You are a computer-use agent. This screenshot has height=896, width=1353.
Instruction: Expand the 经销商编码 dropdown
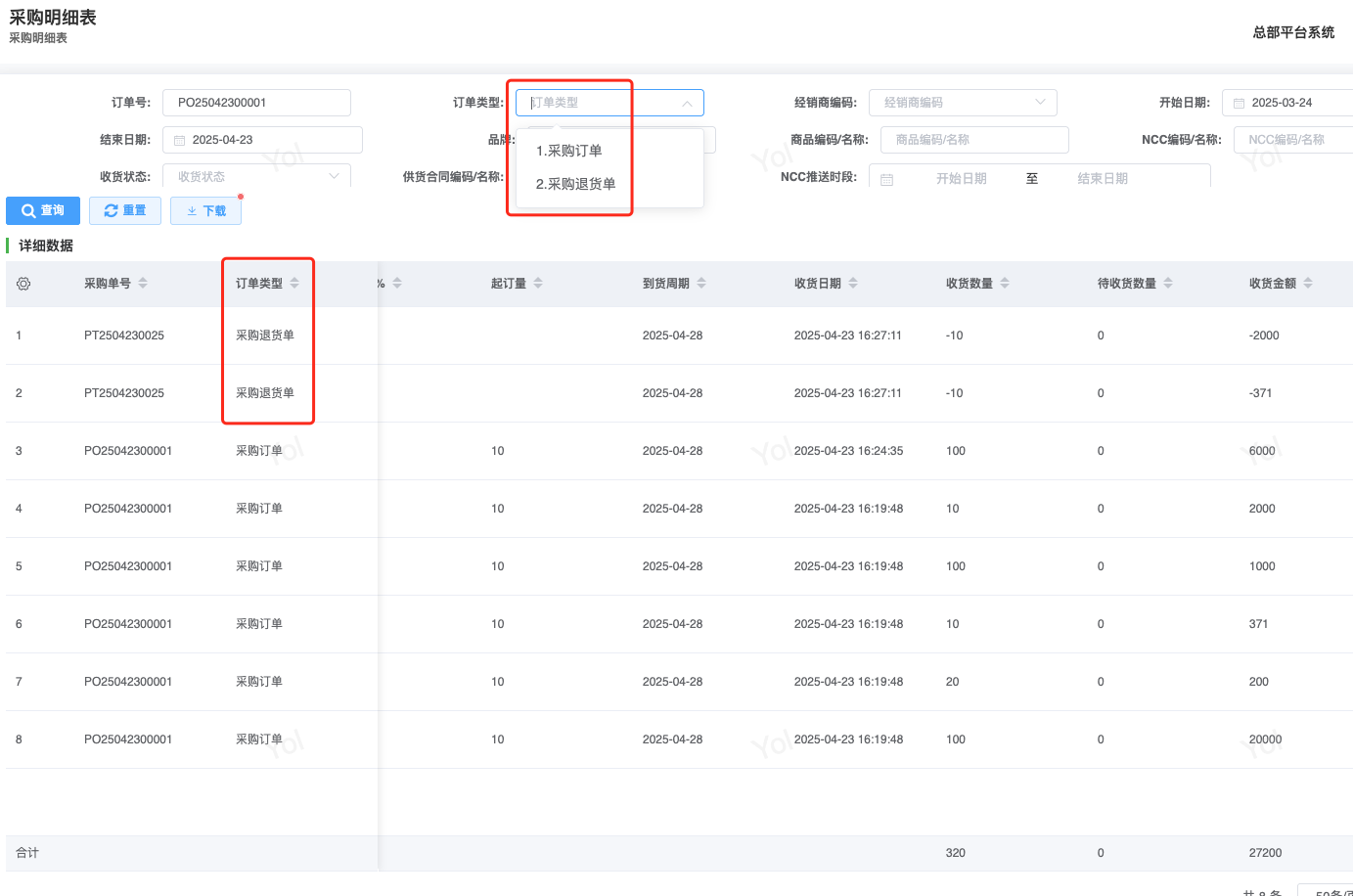(x=1040, y=102)
